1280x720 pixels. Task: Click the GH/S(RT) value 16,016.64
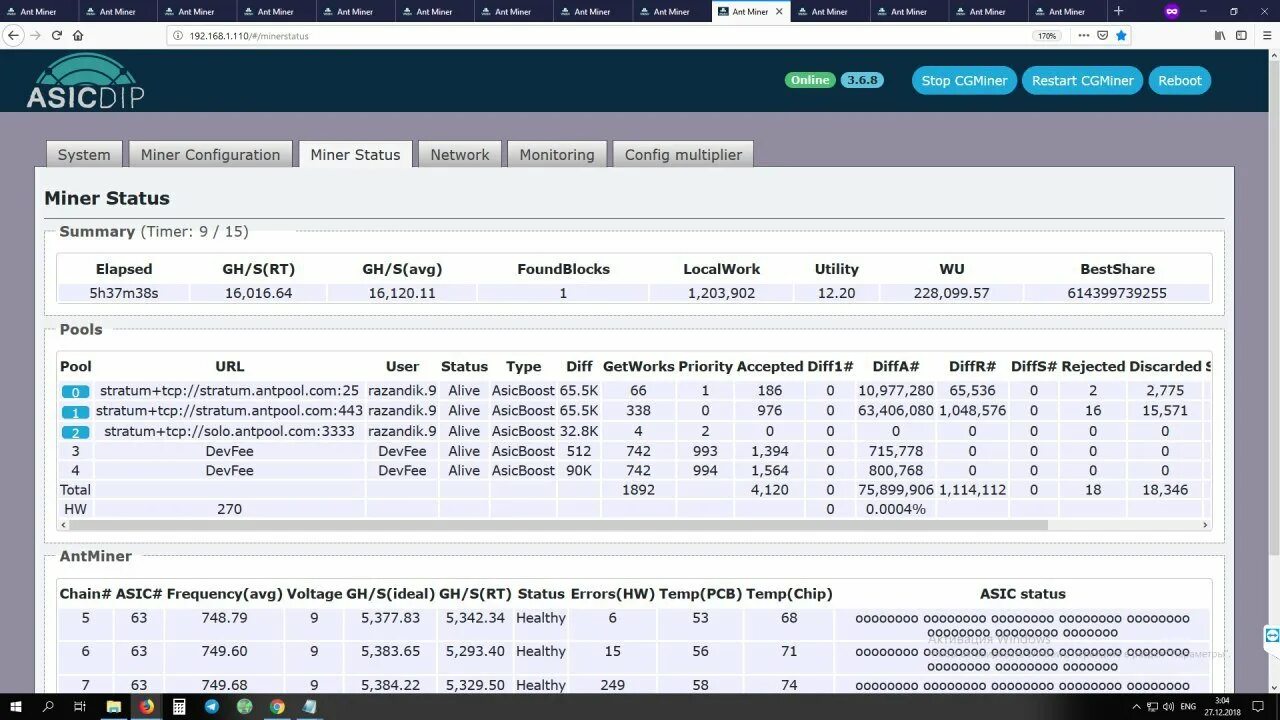[x=258, y=293]
